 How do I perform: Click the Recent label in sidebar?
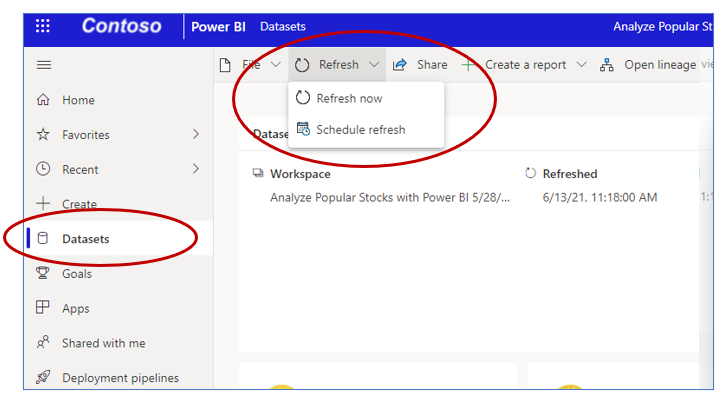pos(80,170)
